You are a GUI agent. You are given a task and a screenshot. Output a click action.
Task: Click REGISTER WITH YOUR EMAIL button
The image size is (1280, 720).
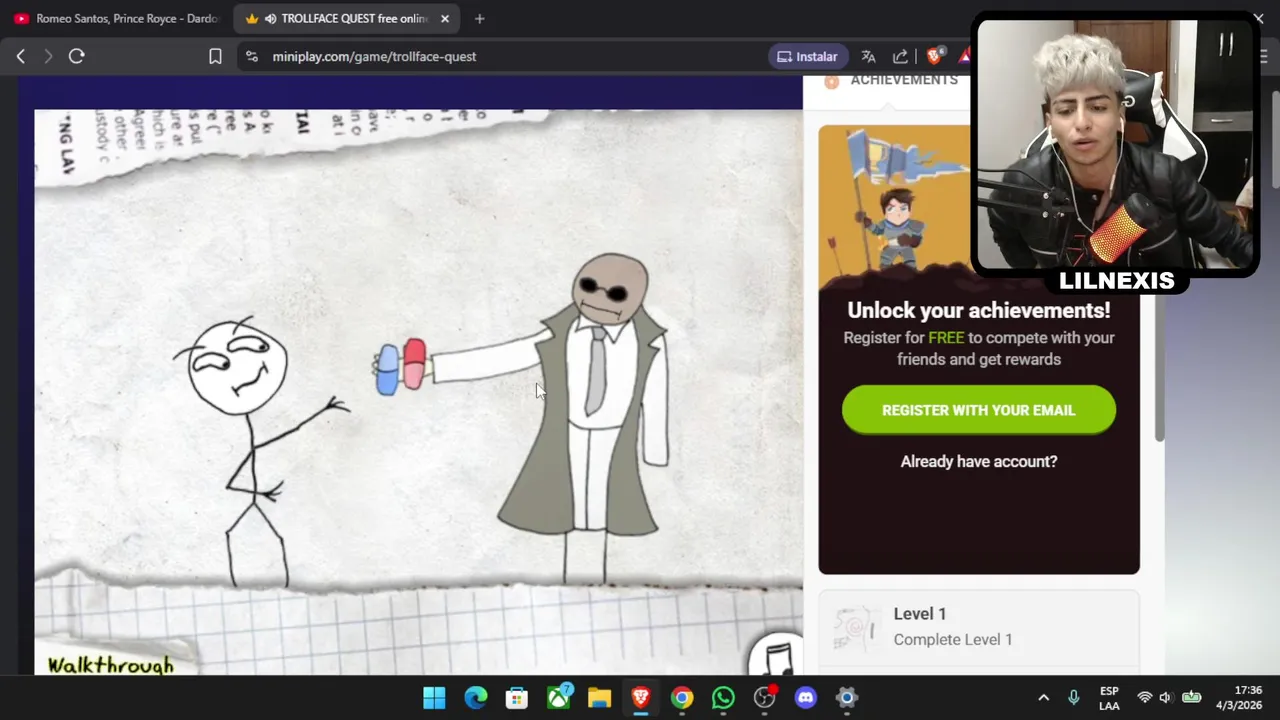pyautogui.click(x=979, y=410)
